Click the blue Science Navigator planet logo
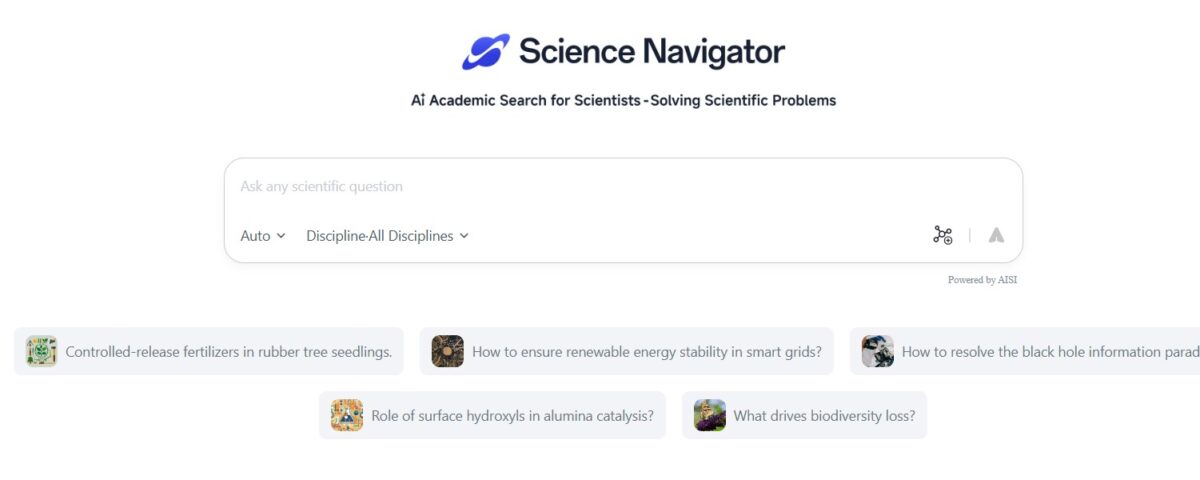The image size is (1200, 480). click(486, 51)
